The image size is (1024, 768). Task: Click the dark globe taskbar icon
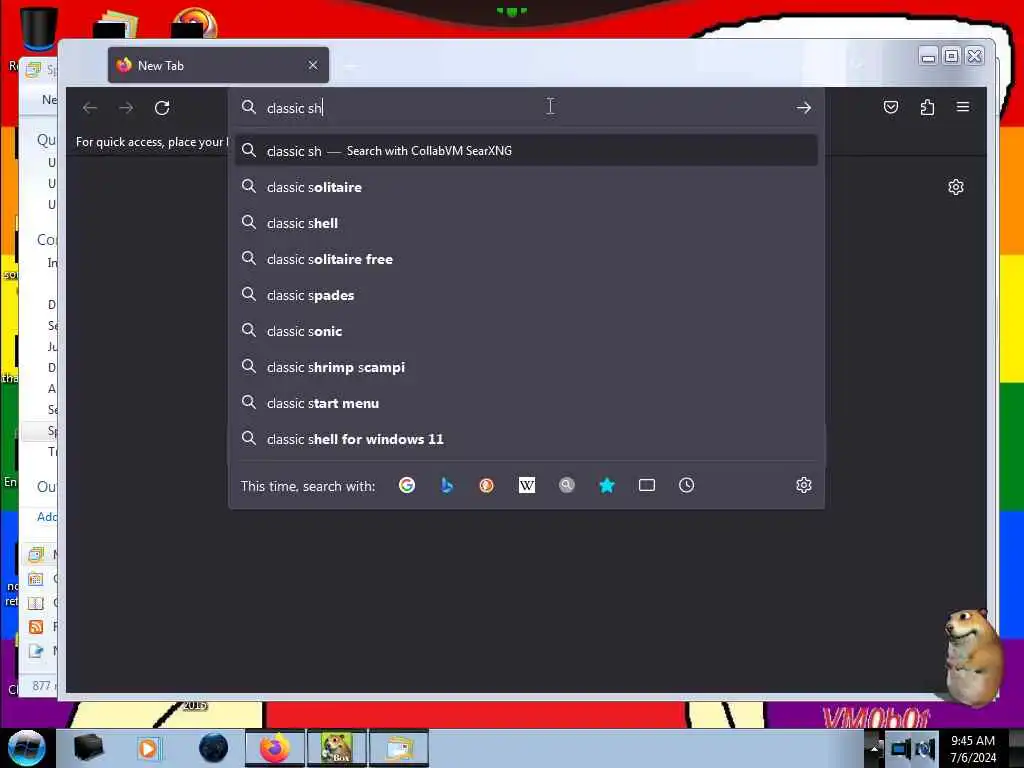point(214,748)
